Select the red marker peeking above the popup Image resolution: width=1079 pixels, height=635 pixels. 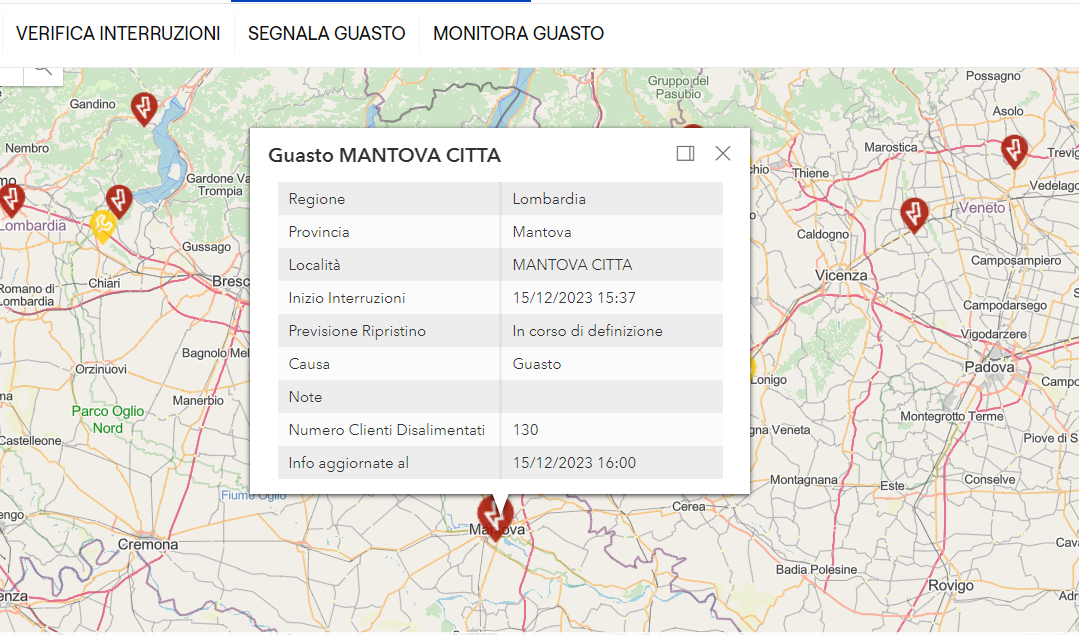pyautogui.click(x=693, y=130)
